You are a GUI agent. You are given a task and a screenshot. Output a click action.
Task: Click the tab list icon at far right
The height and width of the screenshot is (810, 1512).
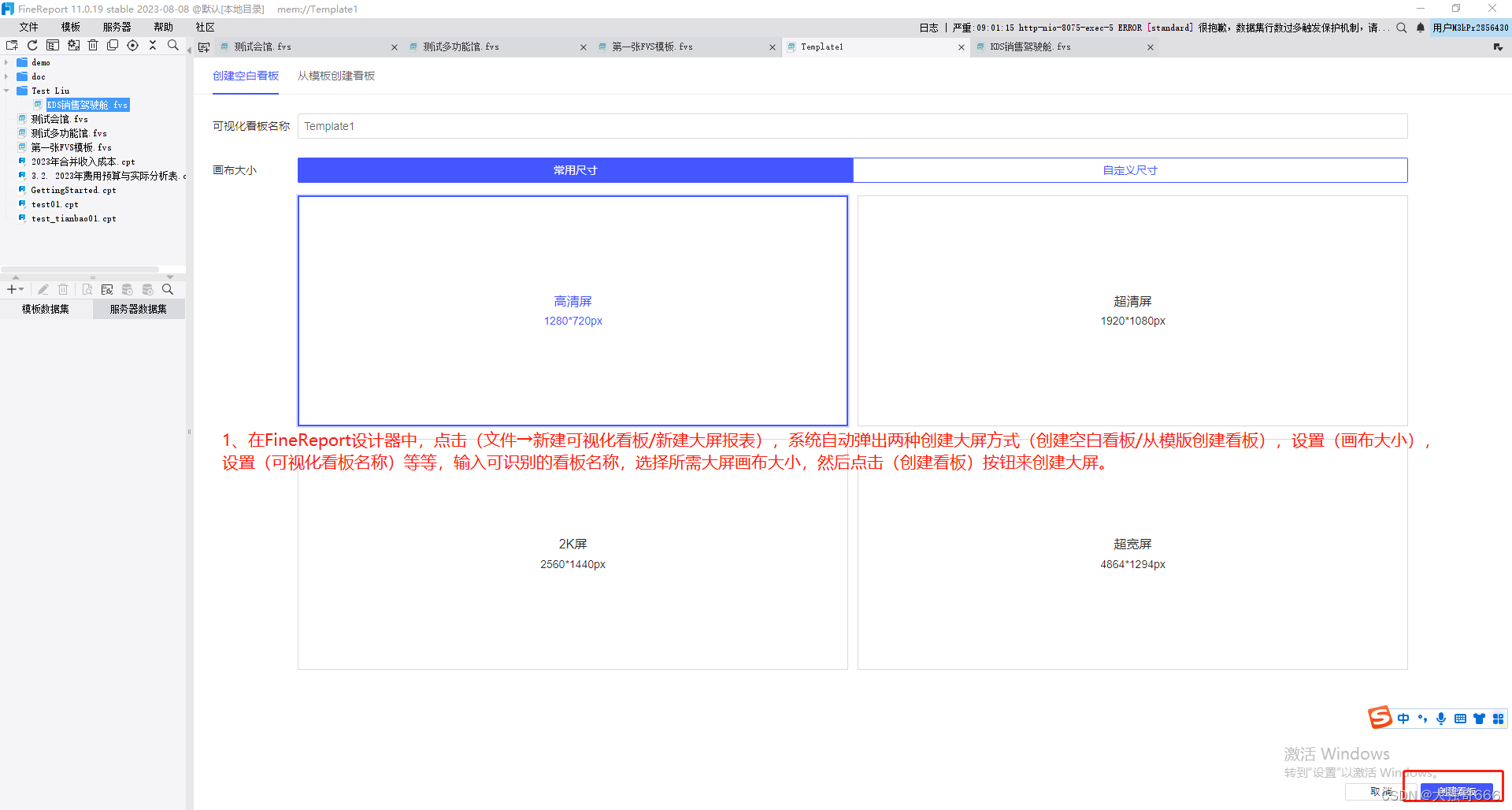pyautogui.click(x=1498, y=47)
